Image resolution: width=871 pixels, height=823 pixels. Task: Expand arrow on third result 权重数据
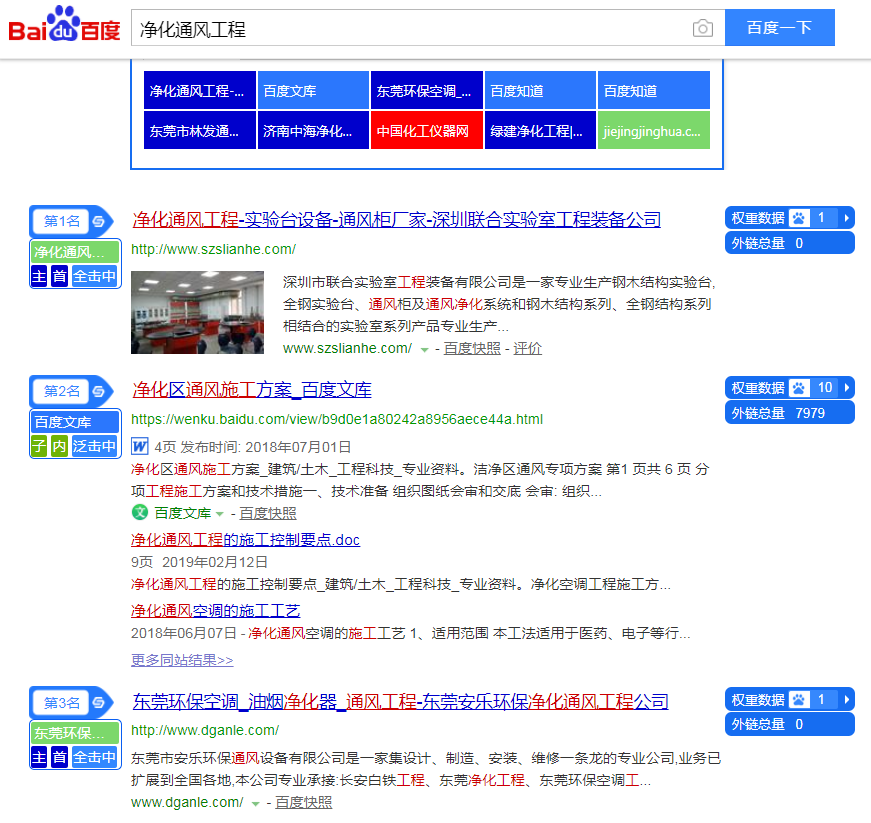(x=847, y=700)
